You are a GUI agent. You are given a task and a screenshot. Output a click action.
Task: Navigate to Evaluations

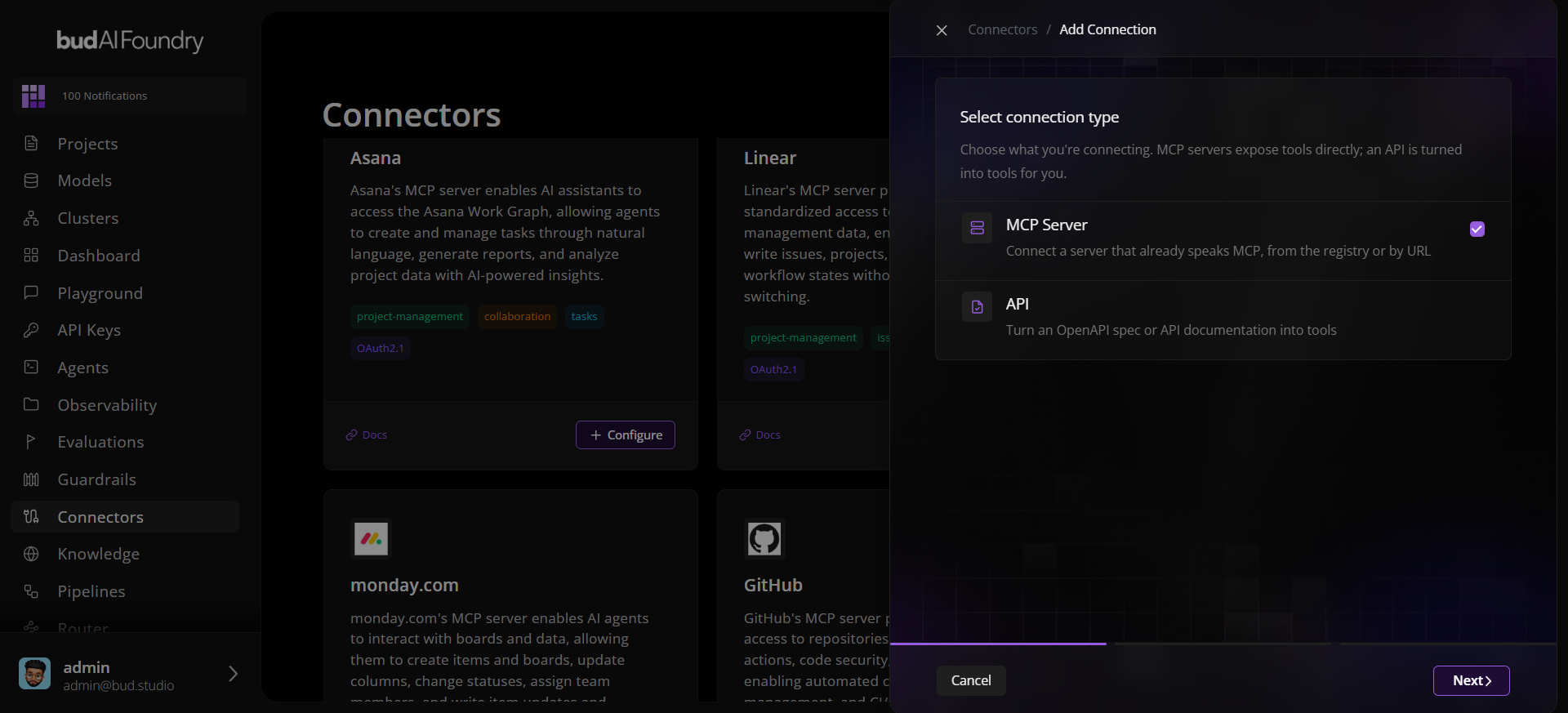[125, 442]
